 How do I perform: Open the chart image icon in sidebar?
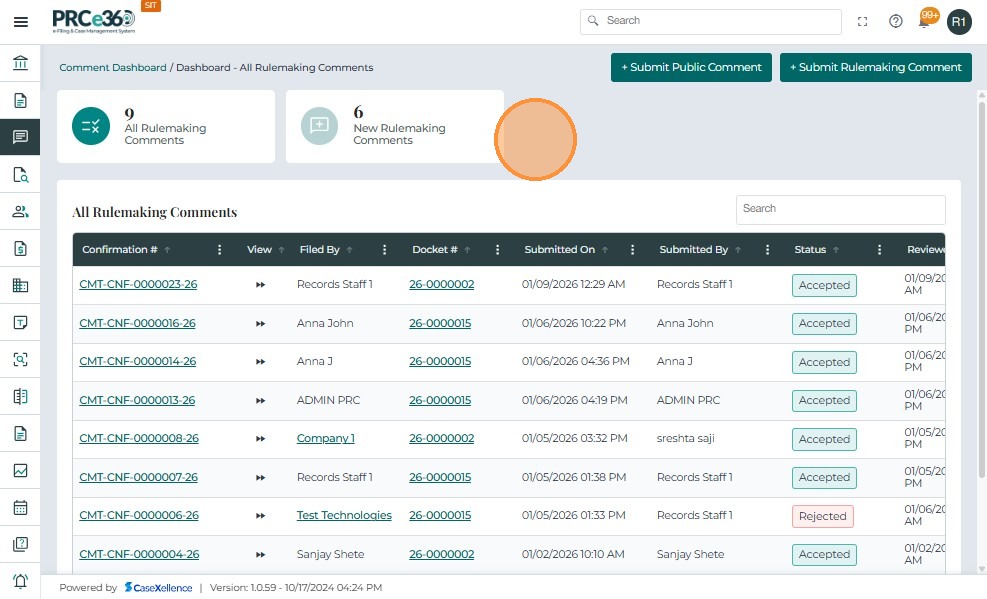tap(20, 470)
